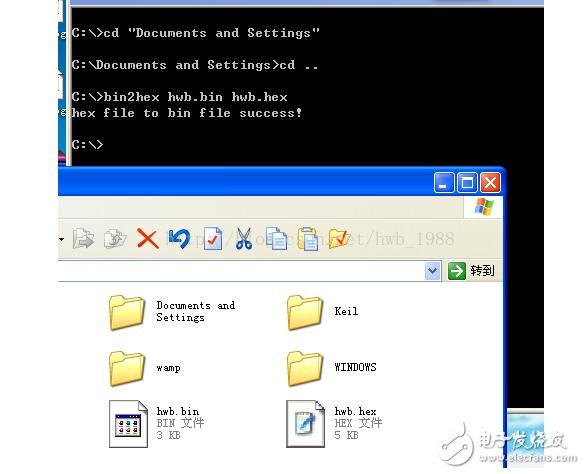585x474 pixels.
Task: Click the Windows flag logo in Explorer
Action: coord(484,207)
